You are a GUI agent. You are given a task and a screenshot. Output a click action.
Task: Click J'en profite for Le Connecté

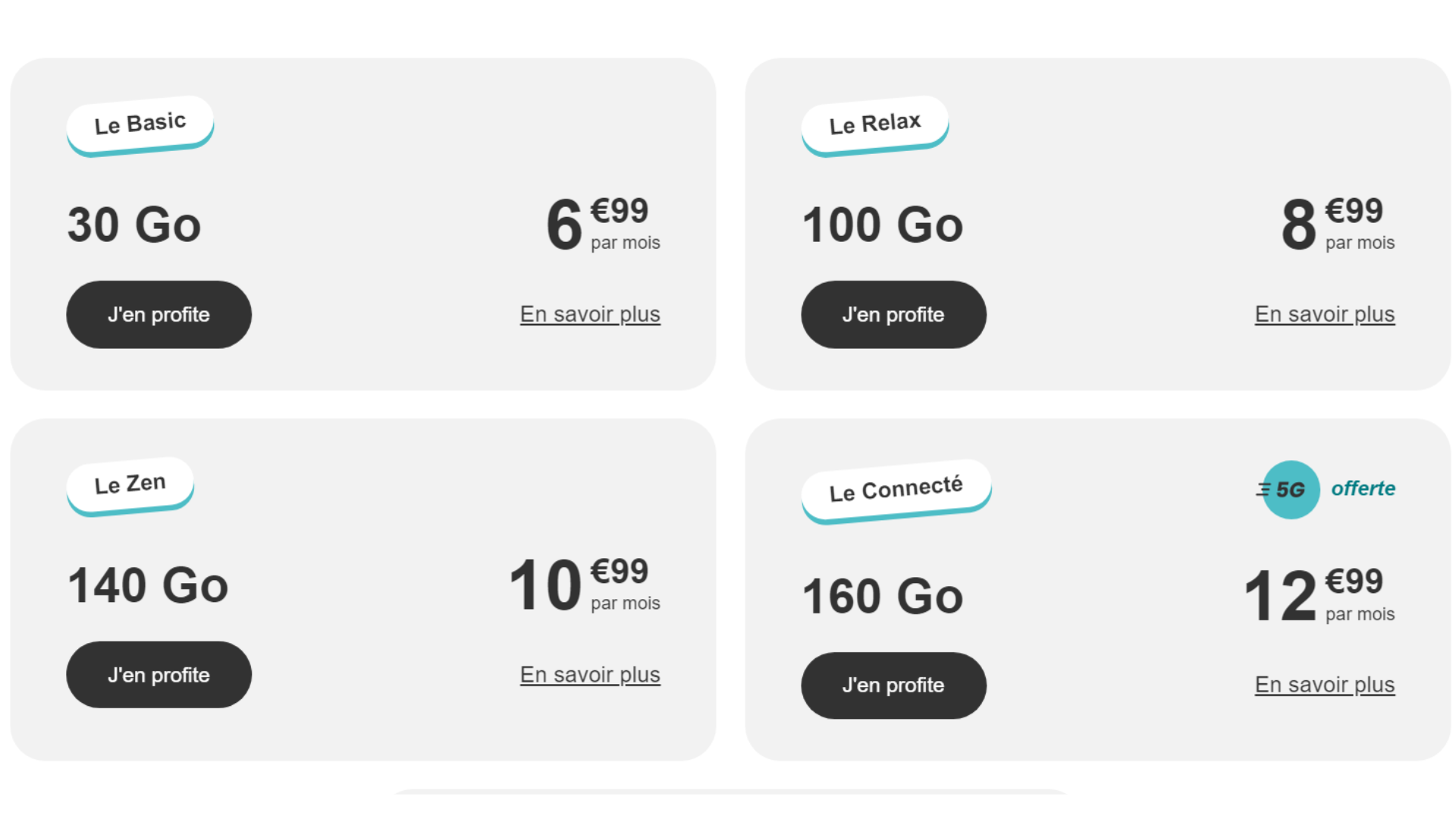coord(893,686)
